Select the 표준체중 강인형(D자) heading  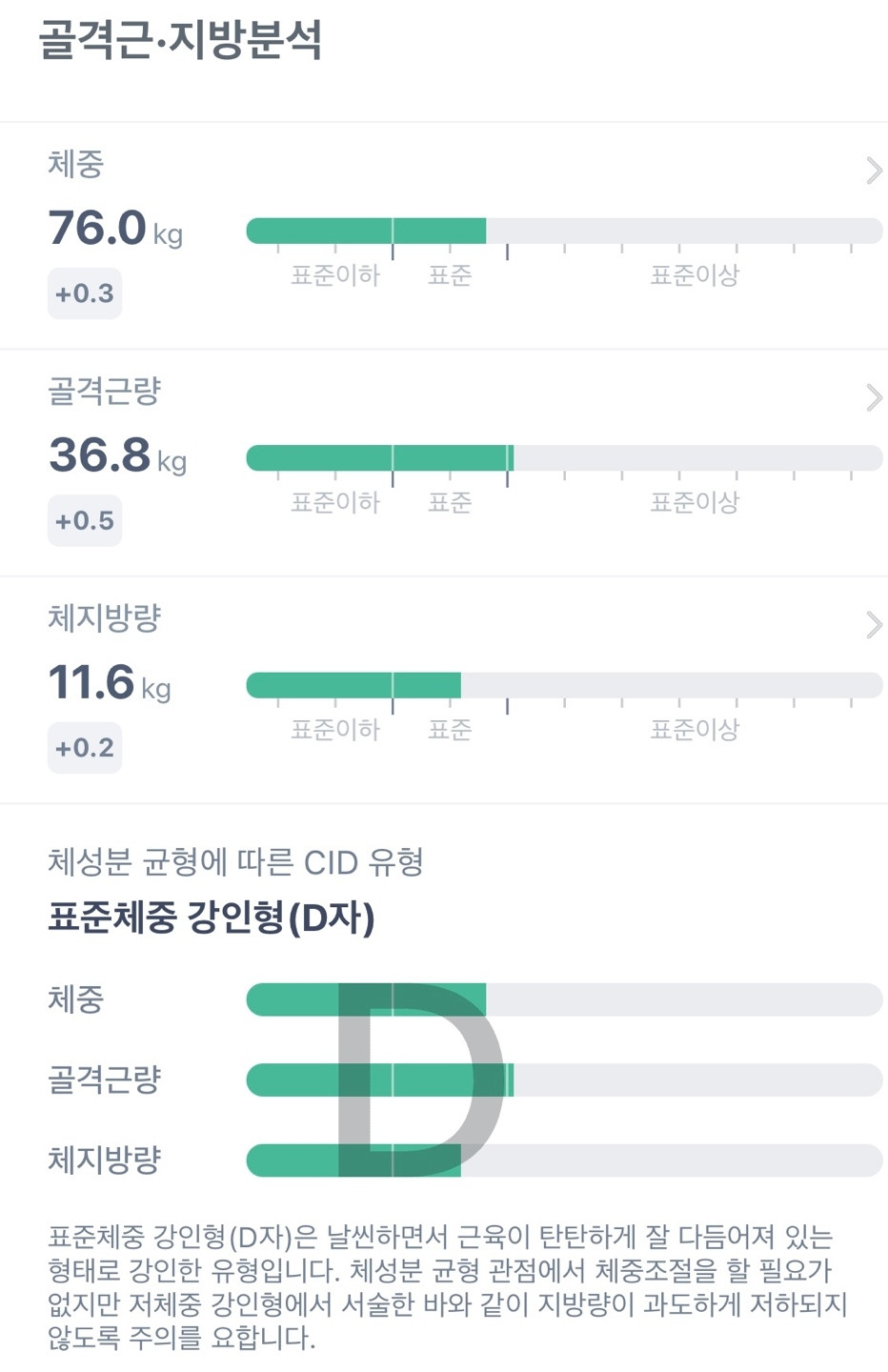[211, 918]
